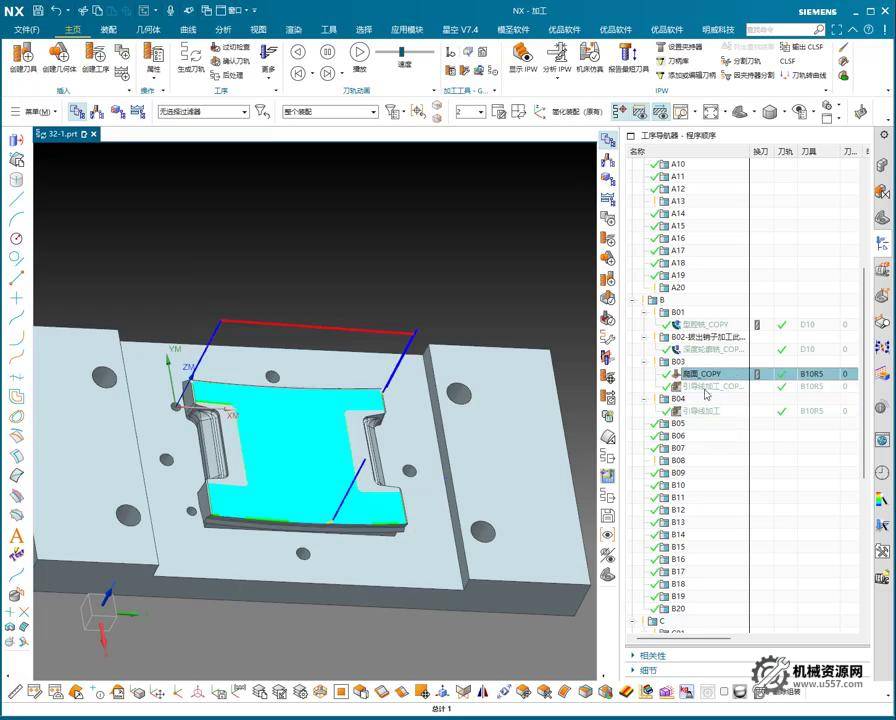Click the 创建刀具 (Create Tool) icon

pyautogui.click(x=23, y=54)
